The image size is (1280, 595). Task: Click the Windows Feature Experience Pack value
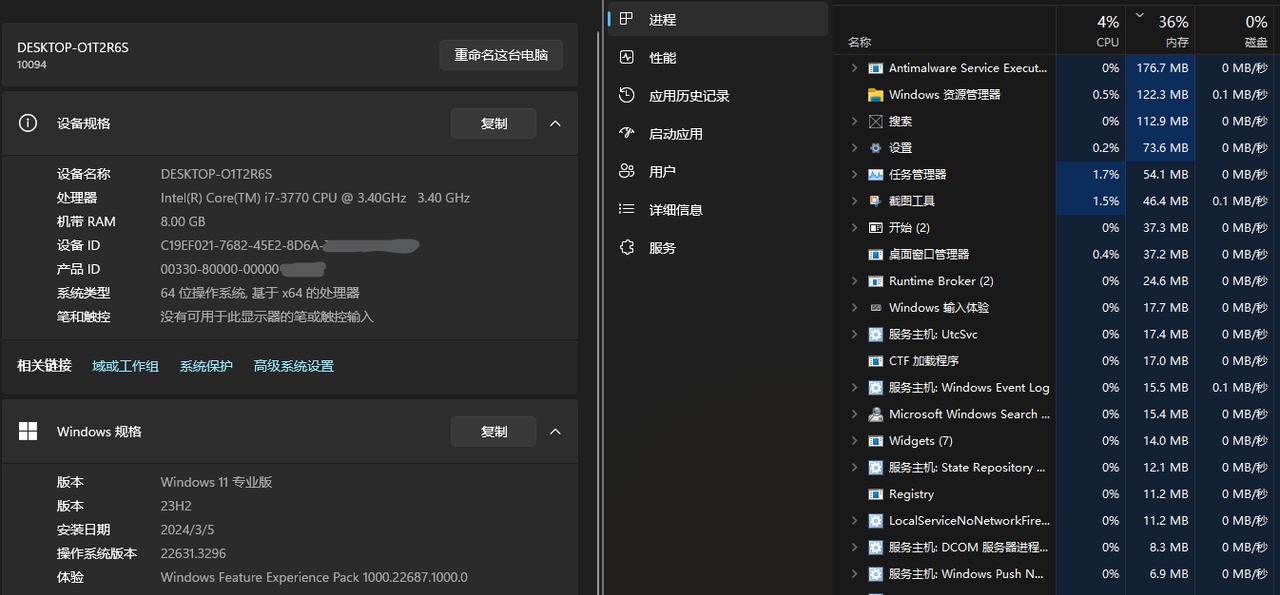pos(314,577)
